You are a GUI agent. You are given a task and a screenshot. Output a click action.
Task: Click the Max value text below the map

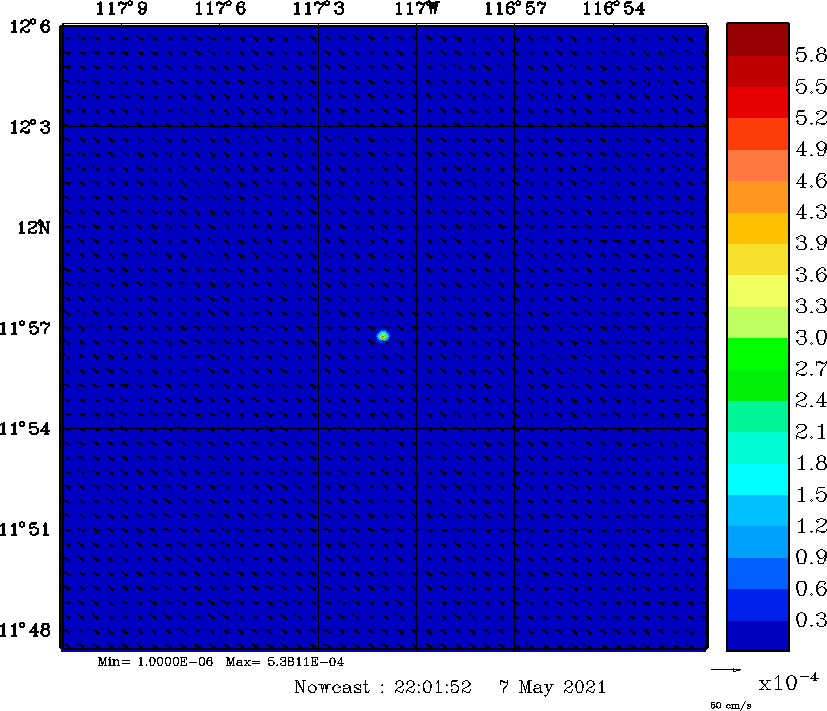point(285,662)
